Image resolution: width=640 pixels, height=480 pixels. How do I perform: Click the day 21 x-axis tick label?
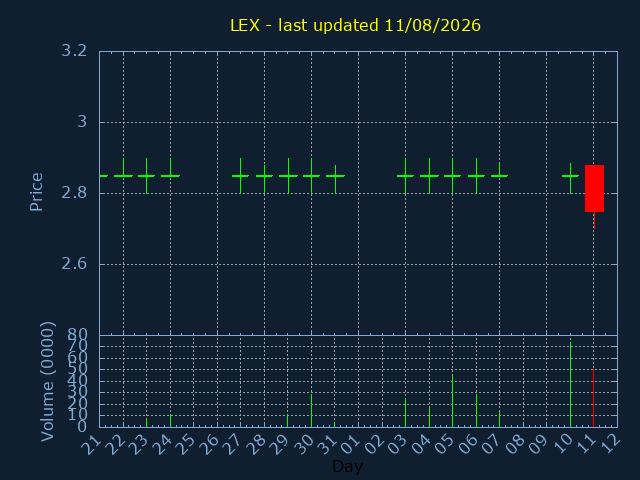click(x=91, y=444)
